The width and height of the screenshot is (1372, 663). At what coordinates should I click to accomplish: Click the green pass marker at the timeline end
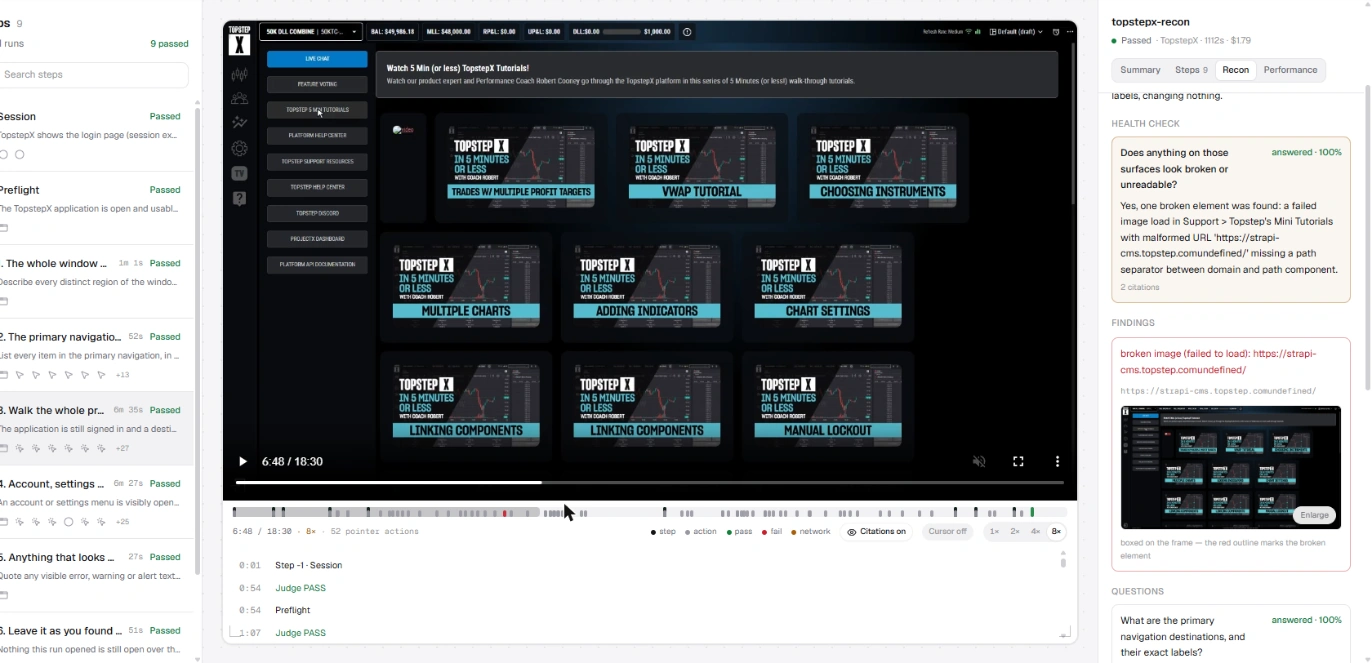pos(1032,513)
